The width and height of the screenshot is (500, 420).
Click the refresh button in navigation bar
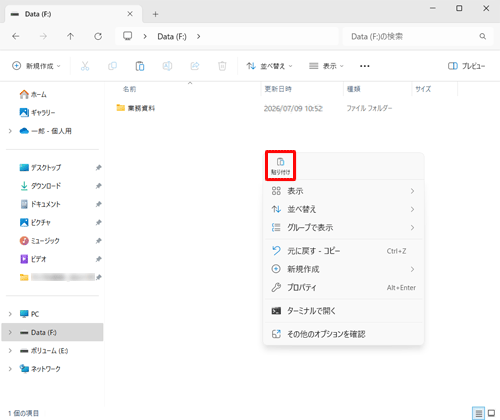98,36
